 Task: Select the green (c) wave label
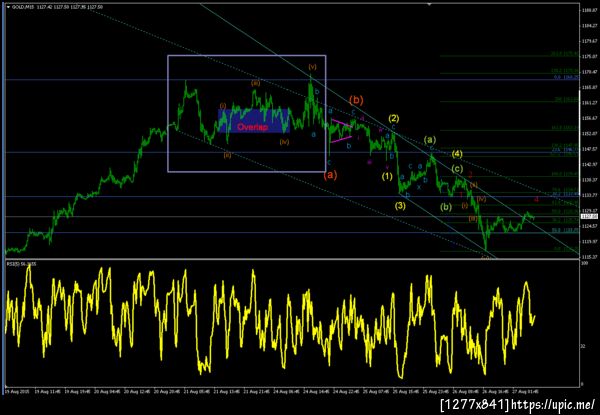457,169
